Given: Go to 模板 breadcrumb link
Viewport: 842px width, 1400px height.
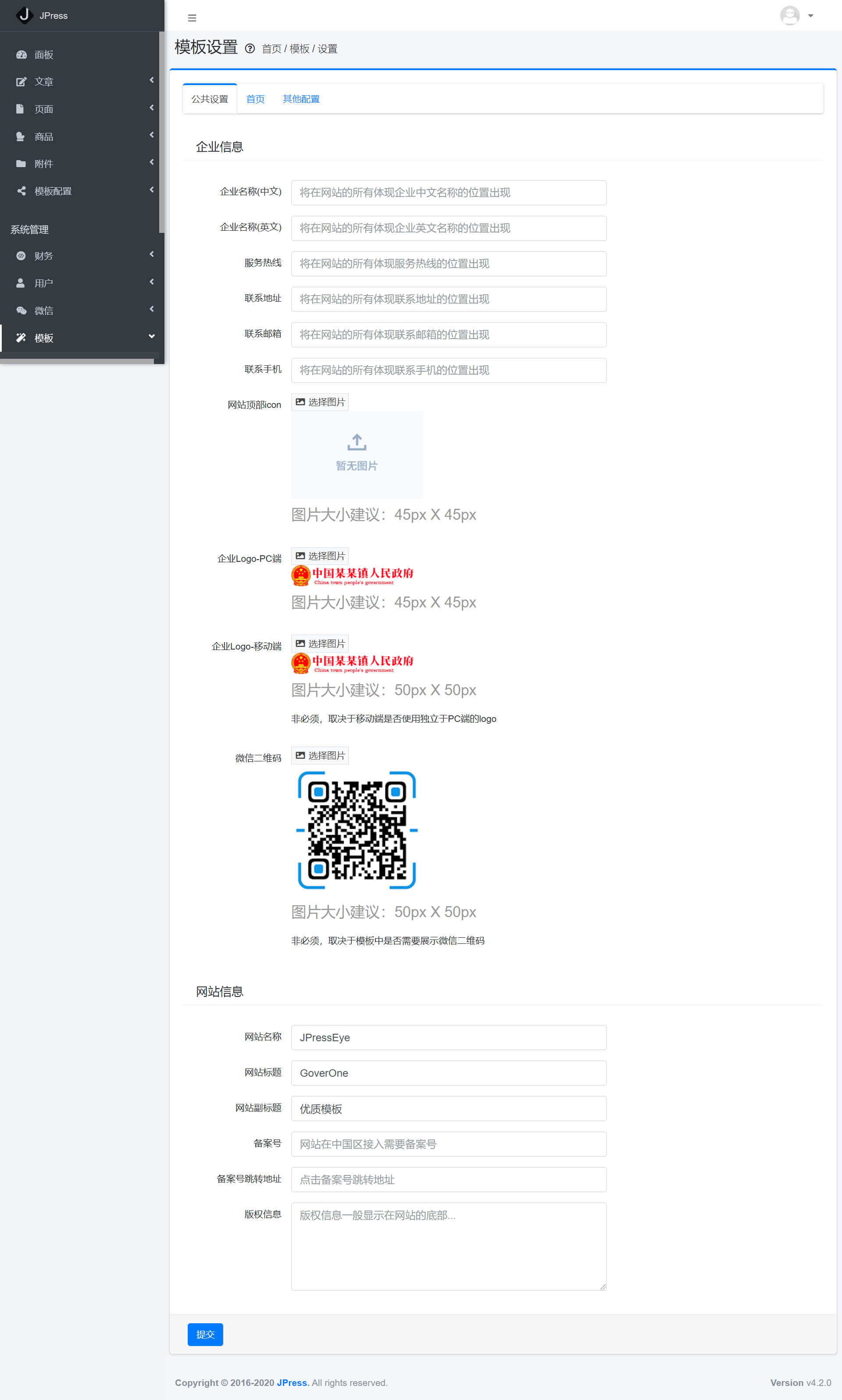Looking at the screenshot, I should (299, 49).
